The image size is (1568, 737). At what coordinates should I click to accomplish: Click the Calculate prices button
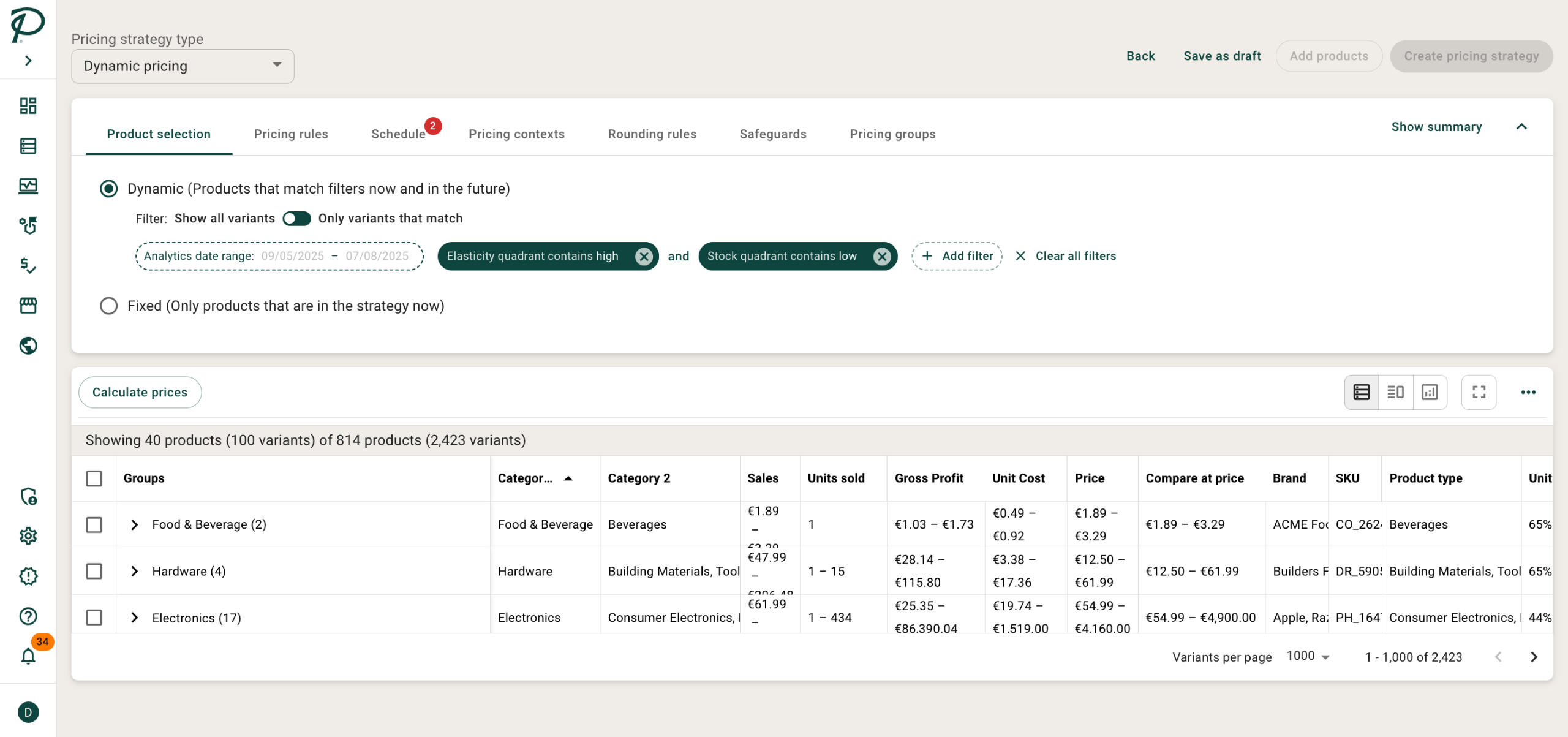point(140,392)
